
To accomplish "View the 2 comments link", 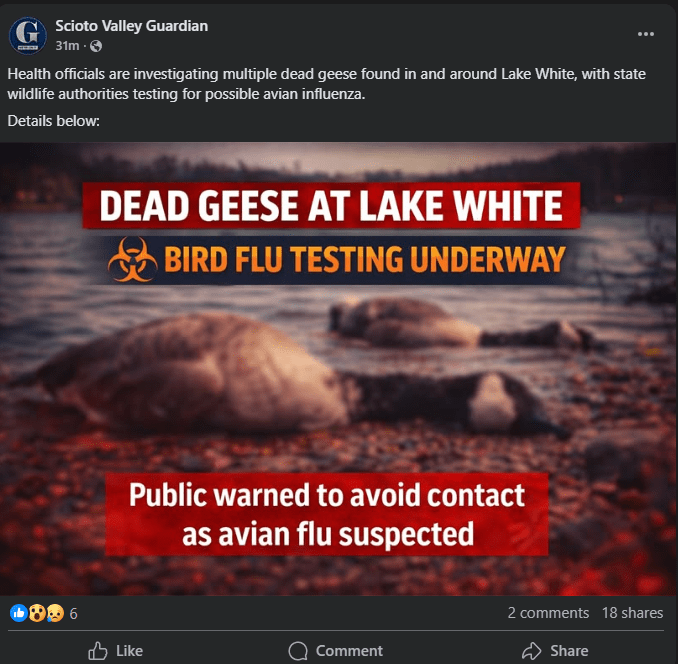I will (548, 613).
